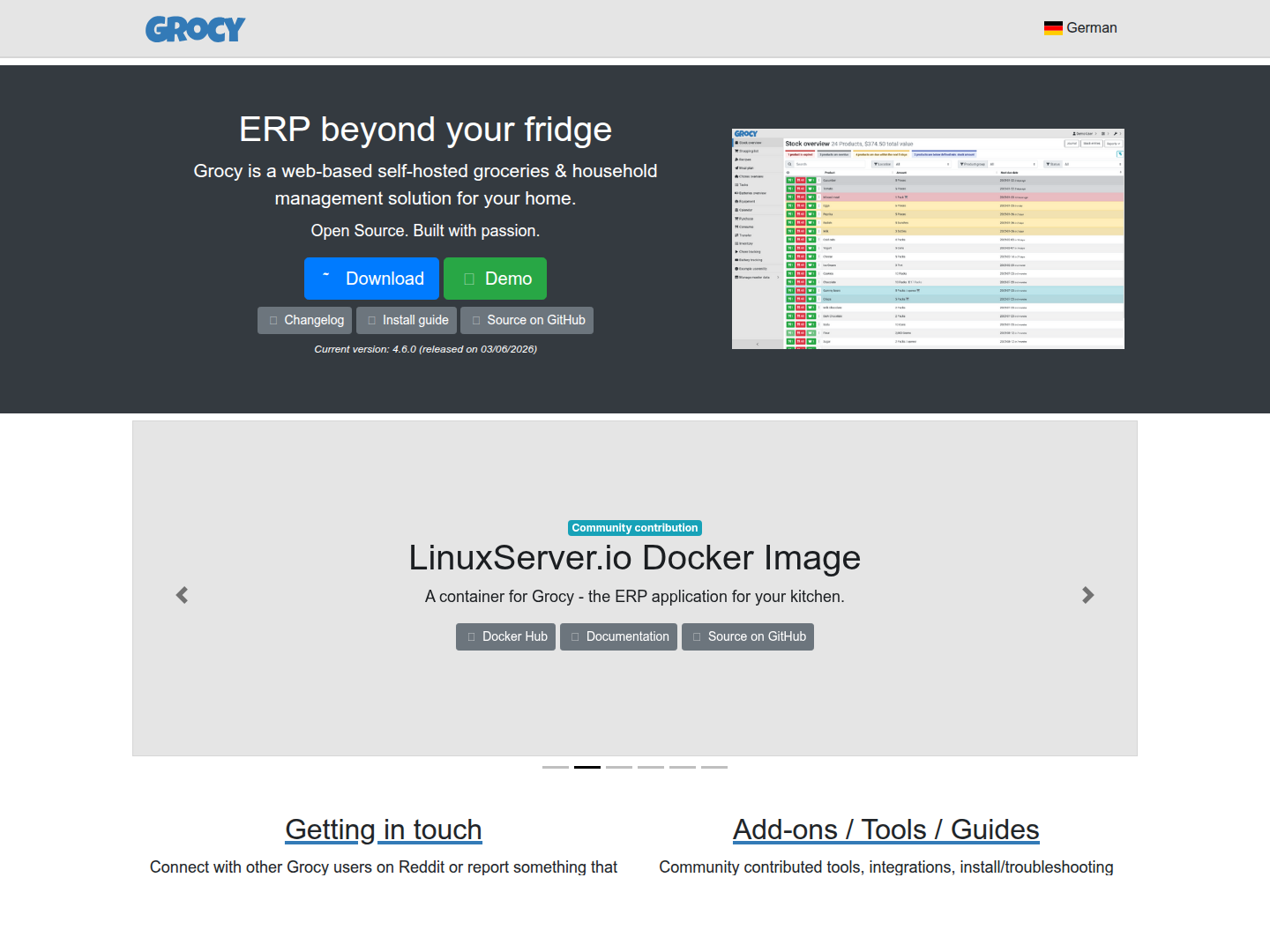Select the first carousel slide indicator

(556, 767)
